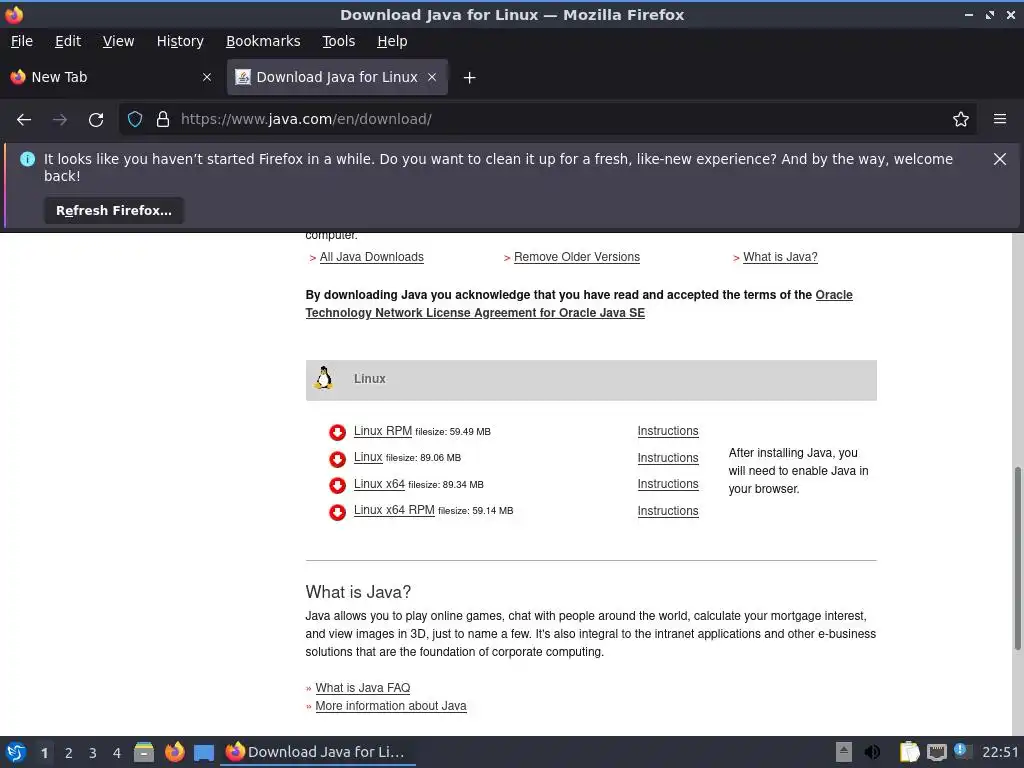Bookmark this page with the star
Viewport: 1024px width, 768px height.
pos(961,120)
